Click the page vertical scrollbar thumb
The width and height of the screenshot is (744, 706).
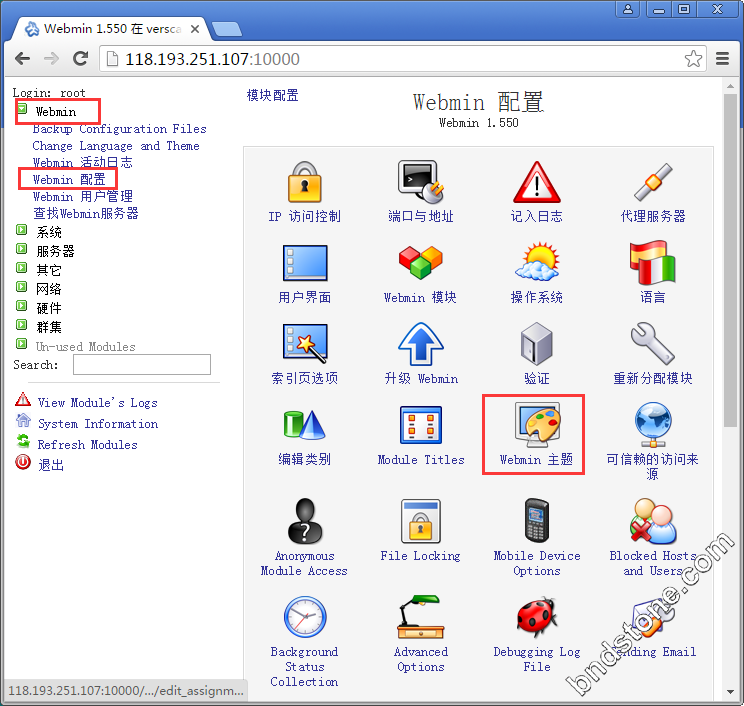click(x=730, y=261)
